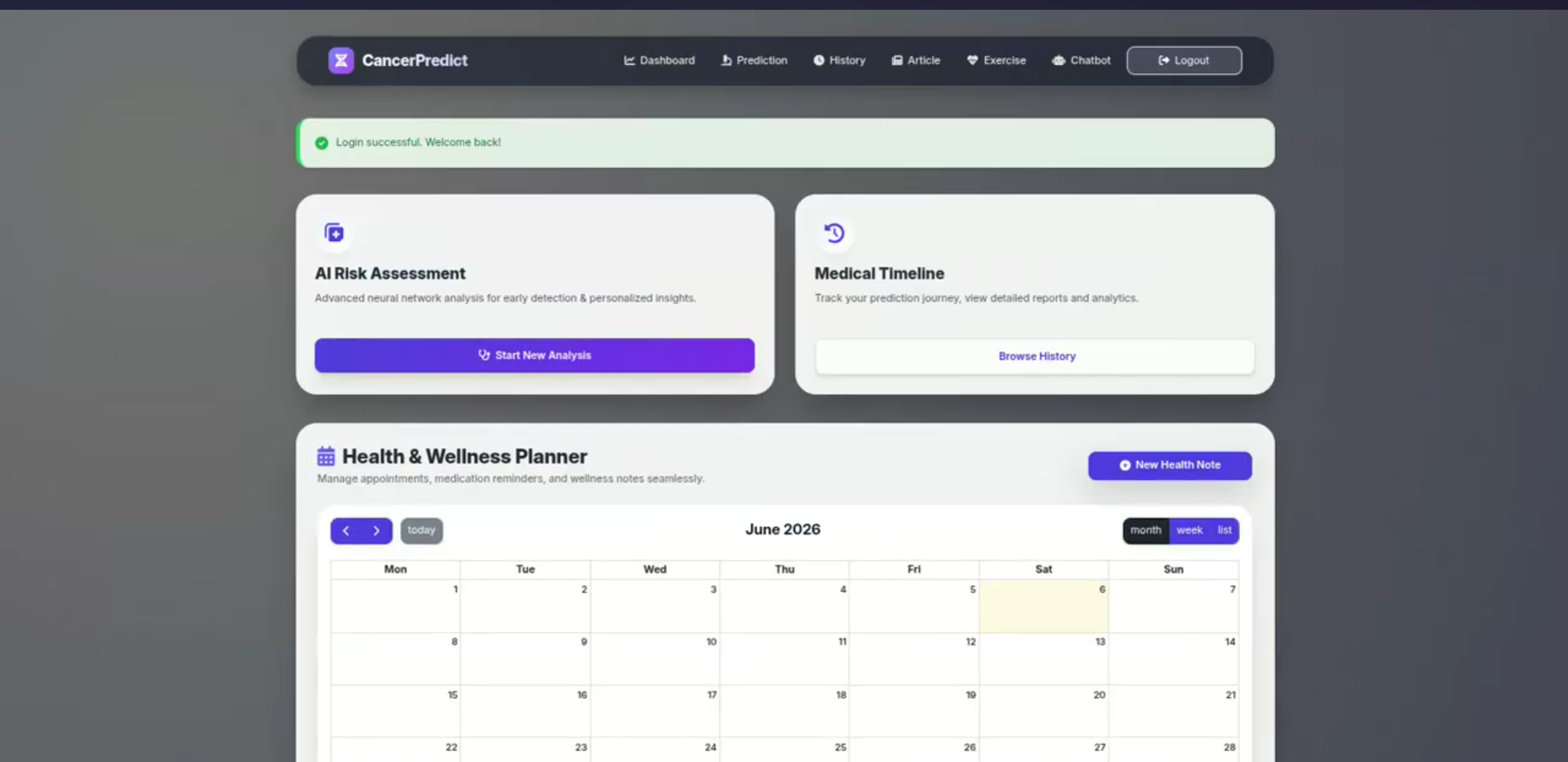
Task: Click the calendar icon beside Health & Wellness Planner
Action: click(x=326, y=456)
